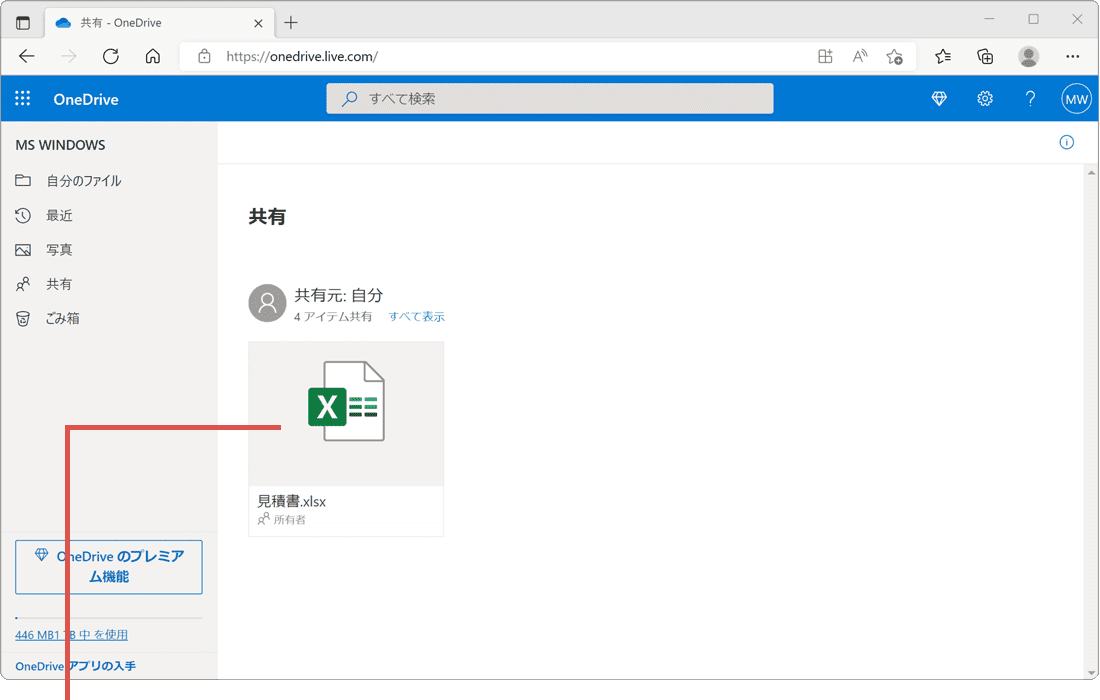Click the 所有者 label under the file
The image size is (1100, 700).
point(290,520)
